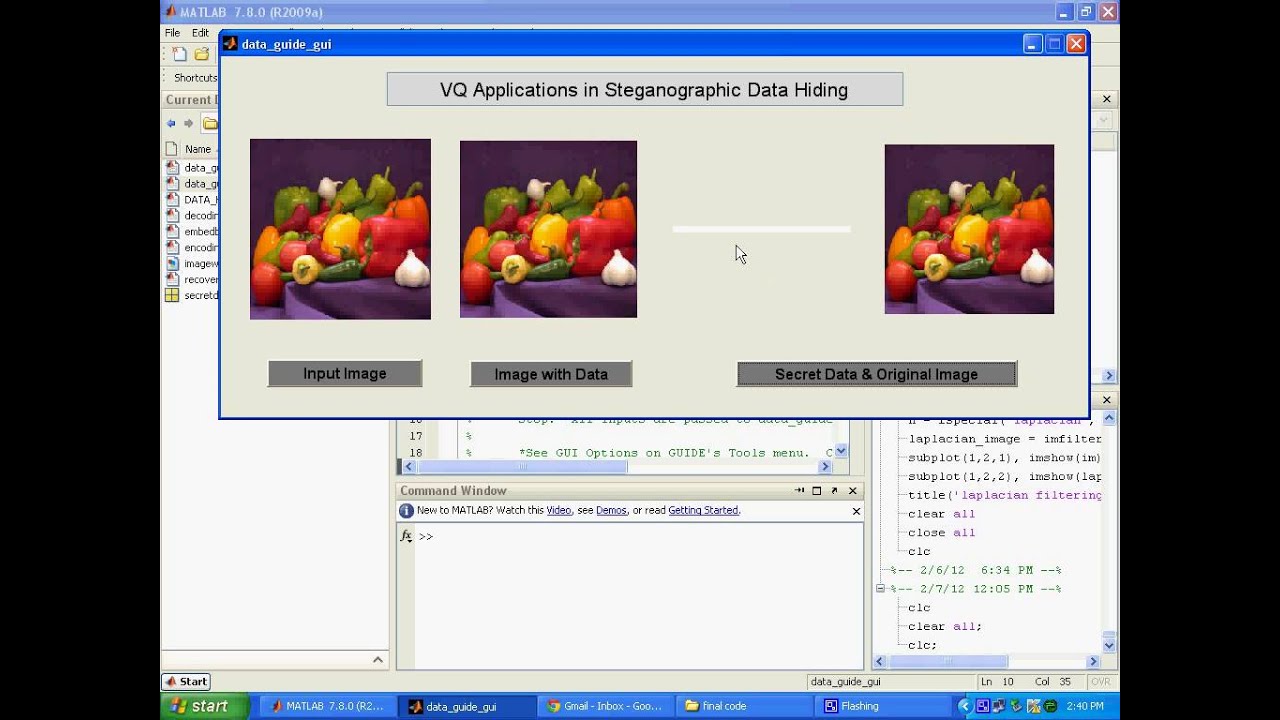
Task: Switch to final code folder taskbar item
Action: 742,706
